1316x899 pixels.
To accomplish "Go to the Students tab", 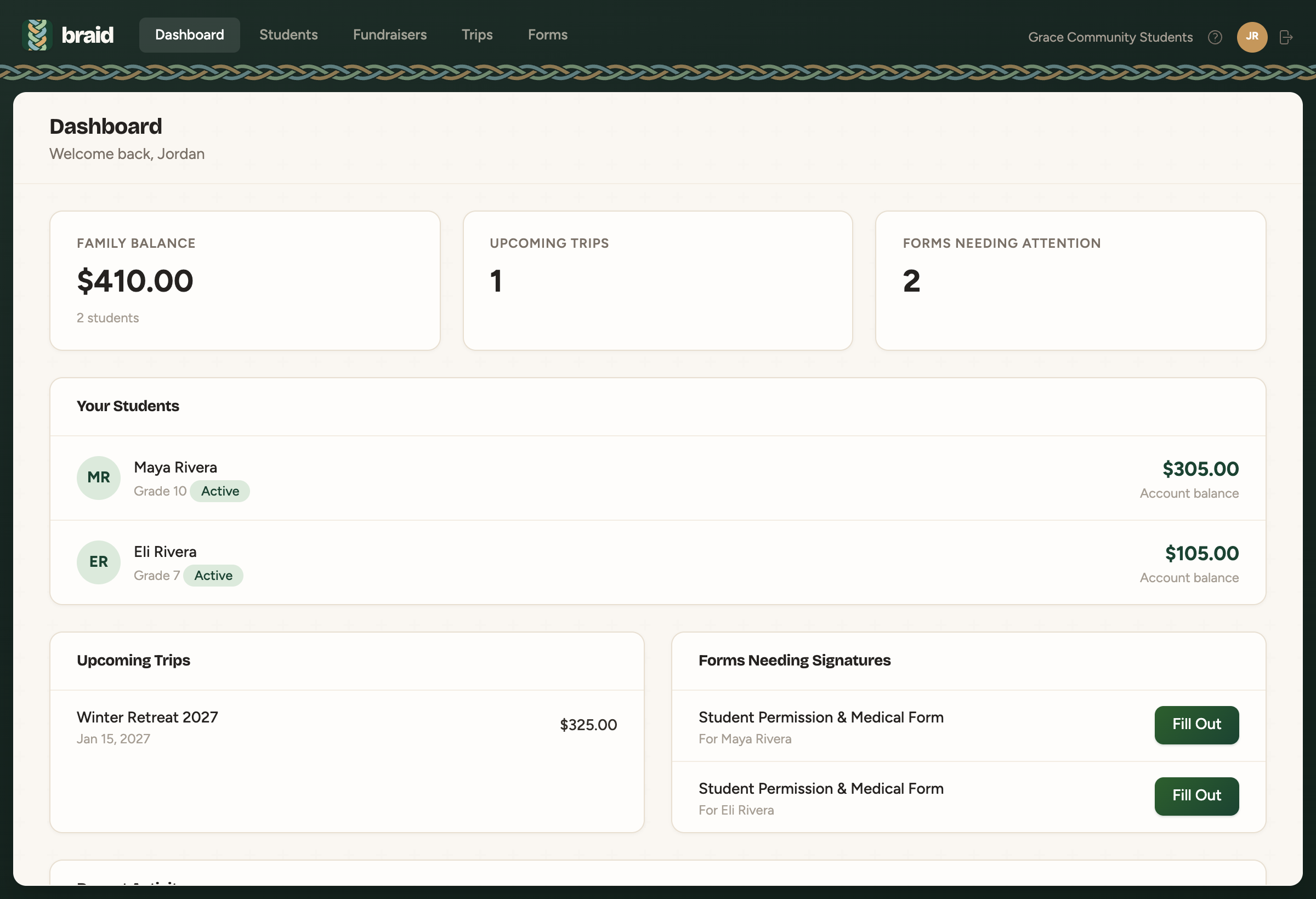I will pos(289,35).
